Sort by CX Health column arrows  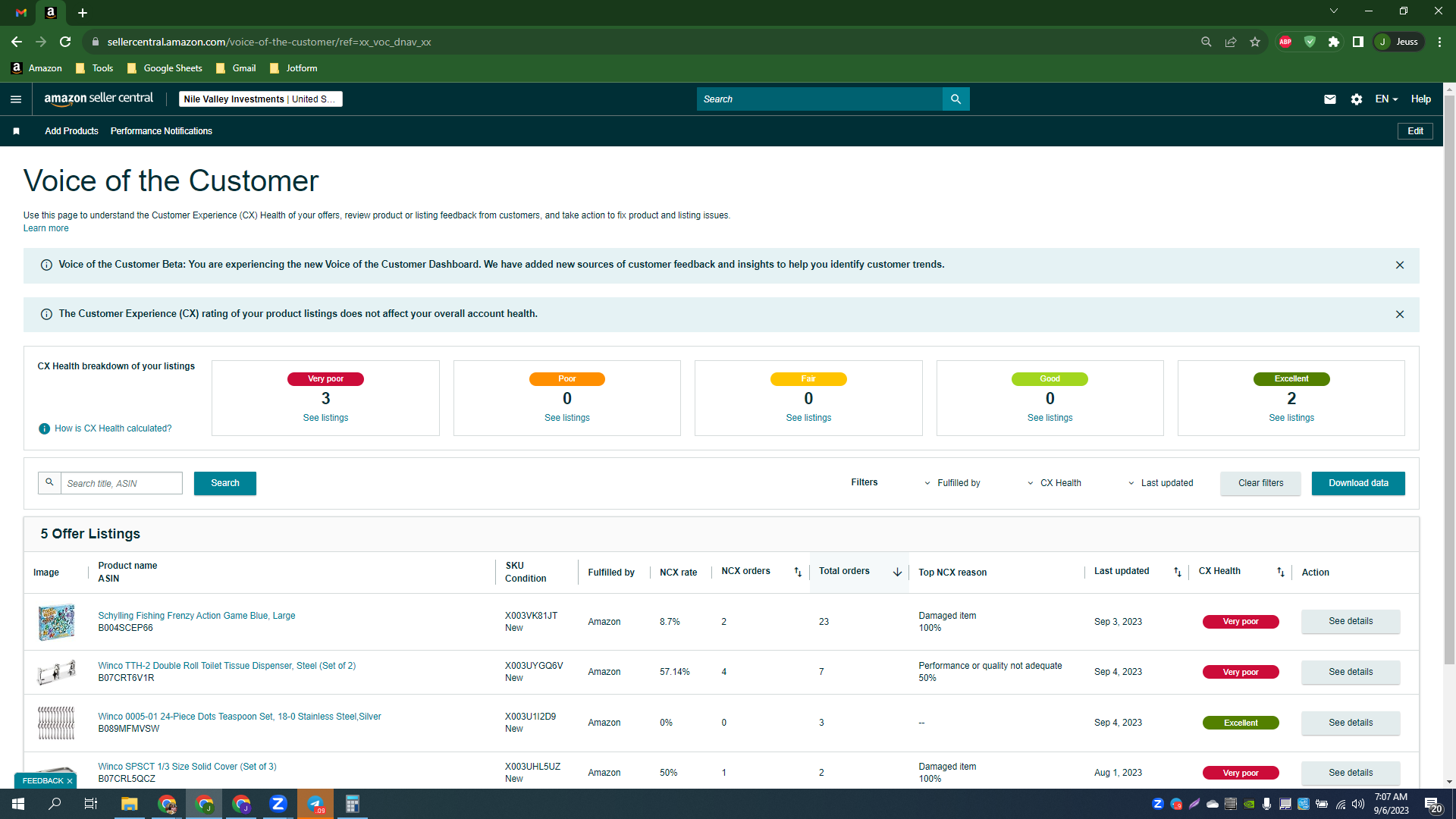coord(1281,573)
